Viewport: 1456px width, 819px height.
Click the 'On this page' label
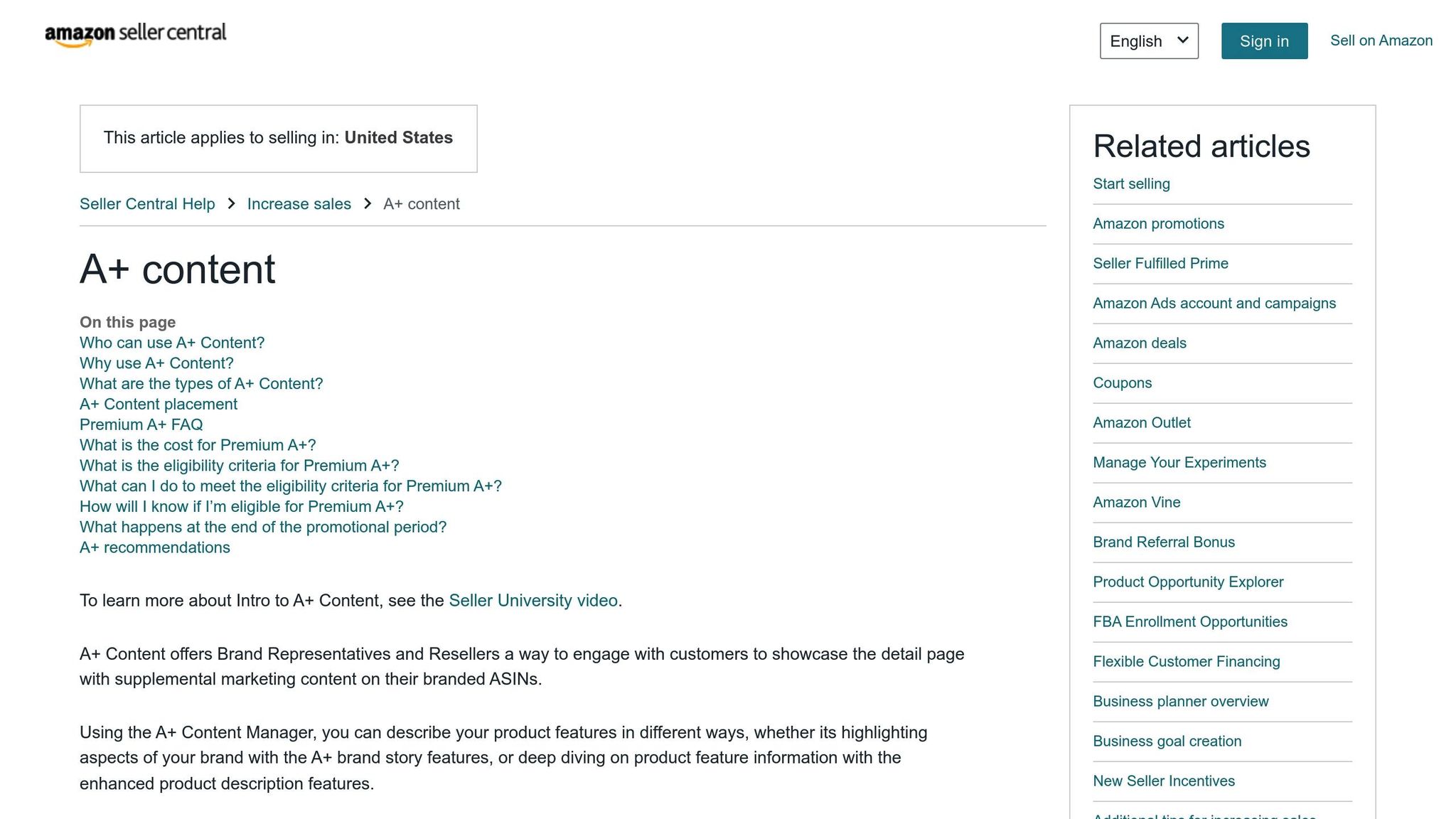127,323
